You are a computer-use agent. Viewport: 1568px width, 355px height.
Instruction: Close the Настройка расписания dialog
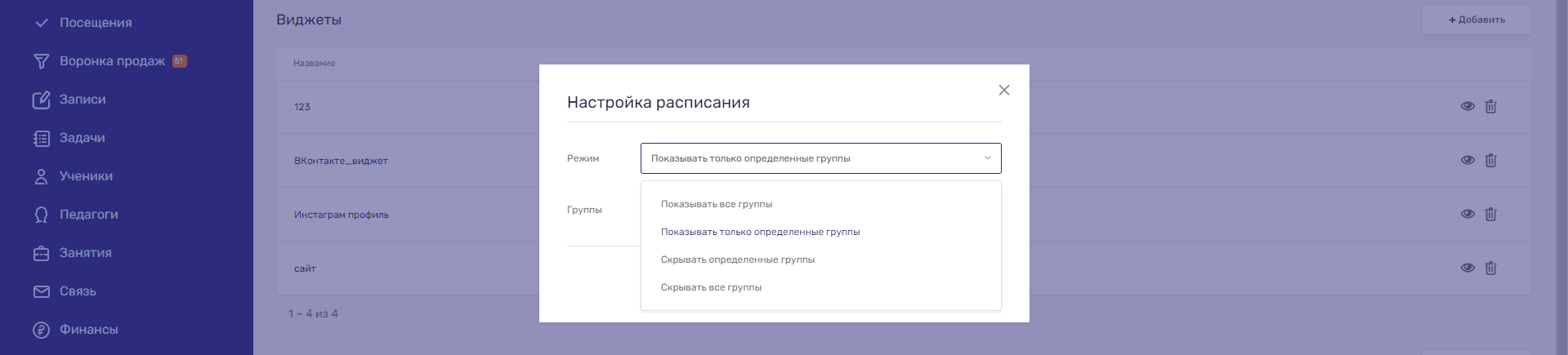pos(1004,90)
